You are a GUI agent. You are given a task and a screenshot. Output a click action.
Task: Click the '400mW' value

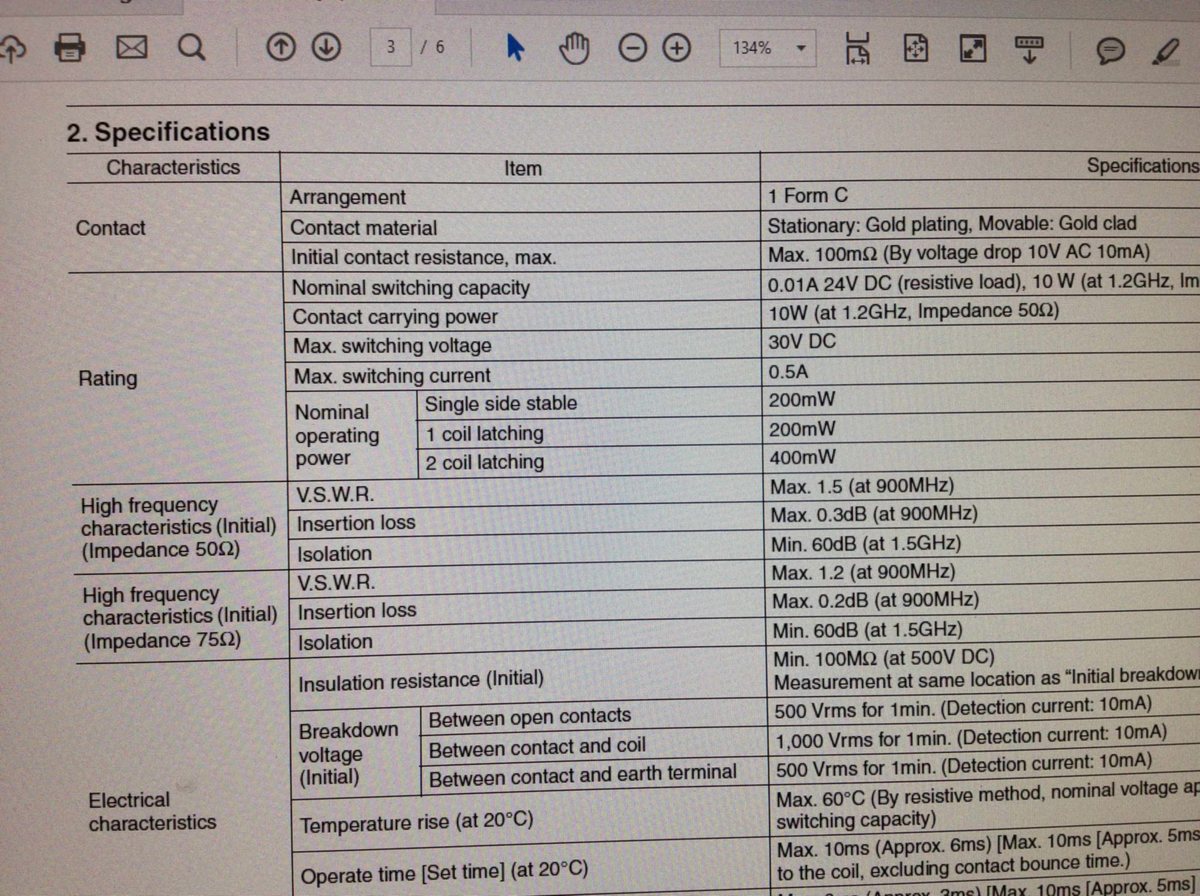pyautogui.click(x=803, y=458)
